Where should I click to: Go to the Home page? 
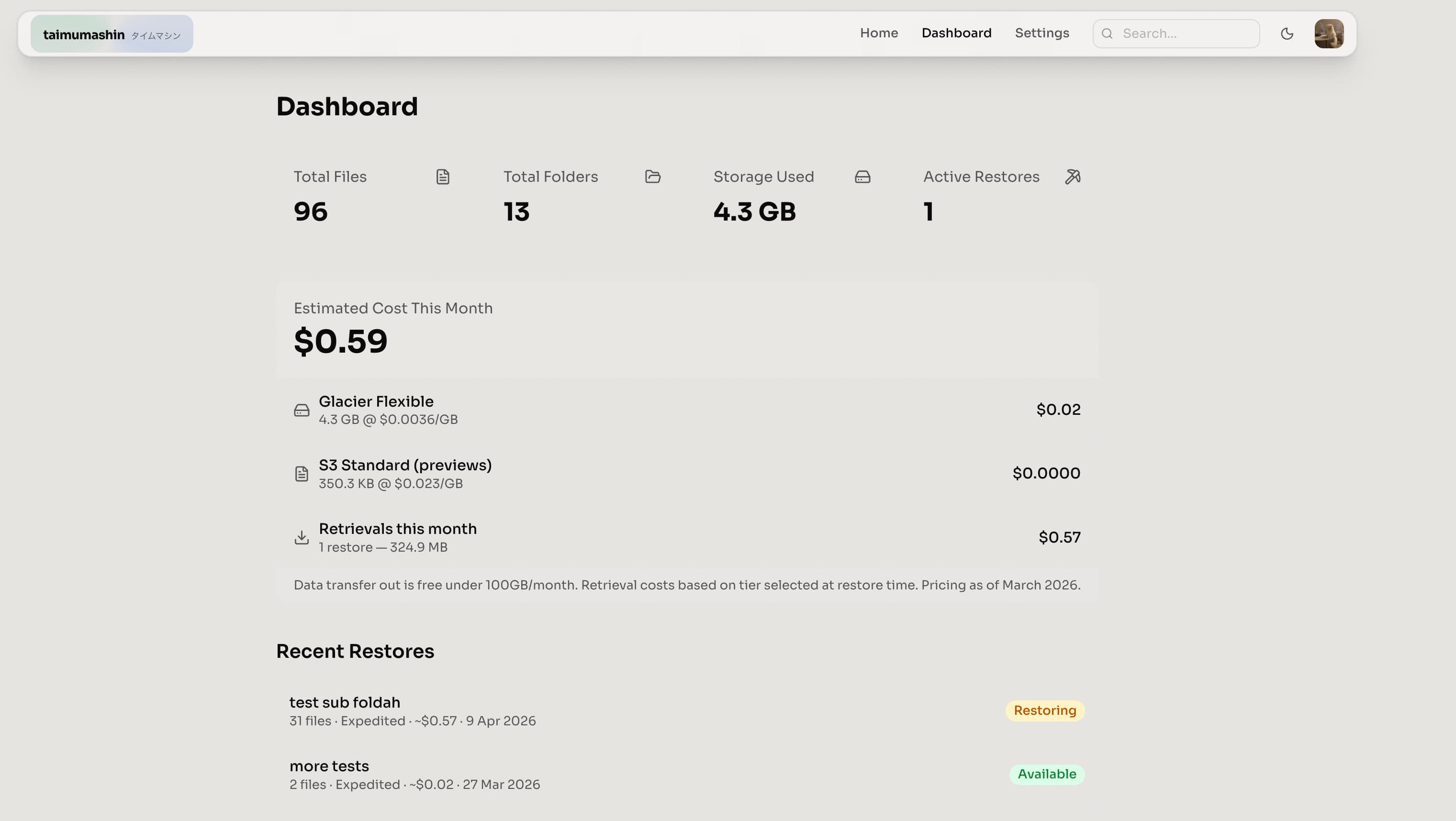tap(878, 33)
